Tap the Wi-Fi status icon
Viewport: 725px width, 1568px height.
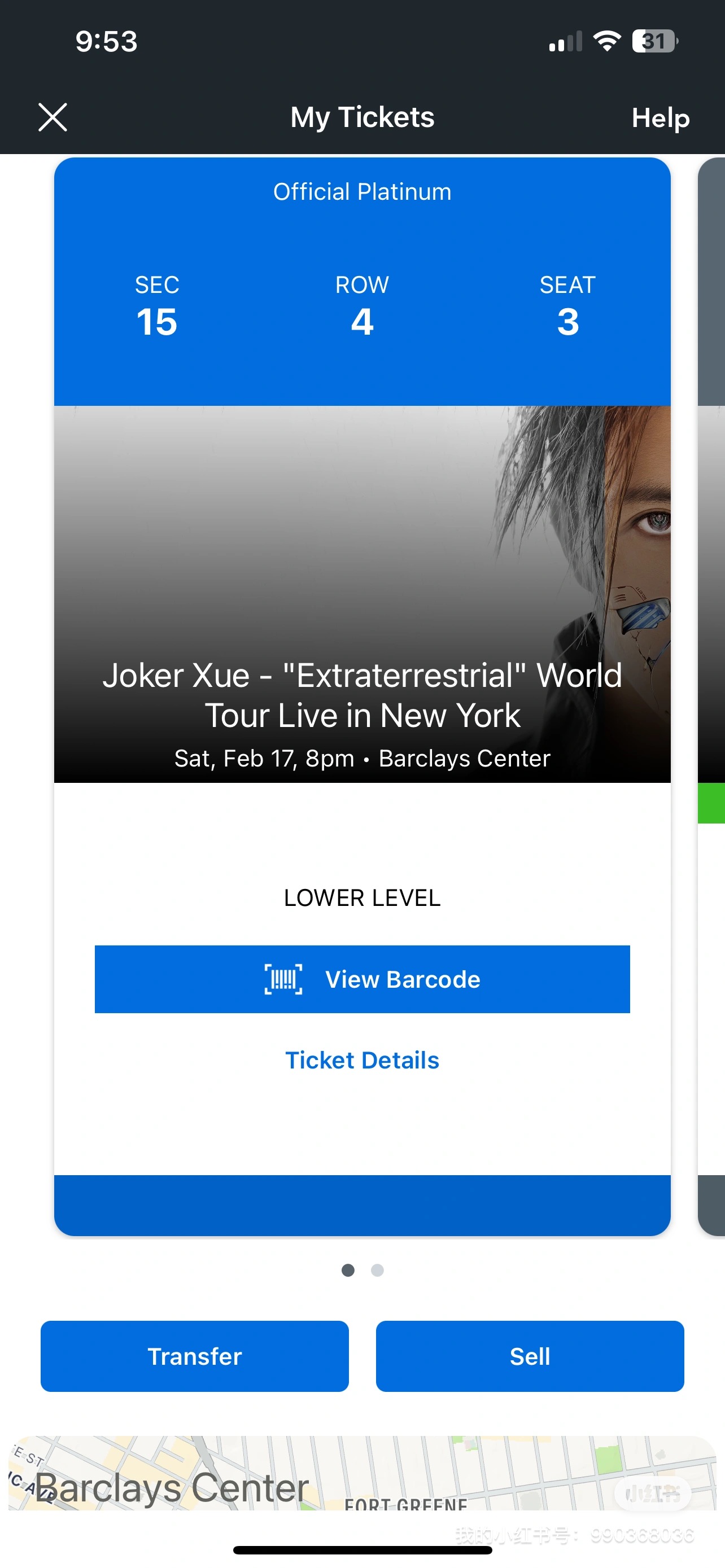tap(606, 41)
